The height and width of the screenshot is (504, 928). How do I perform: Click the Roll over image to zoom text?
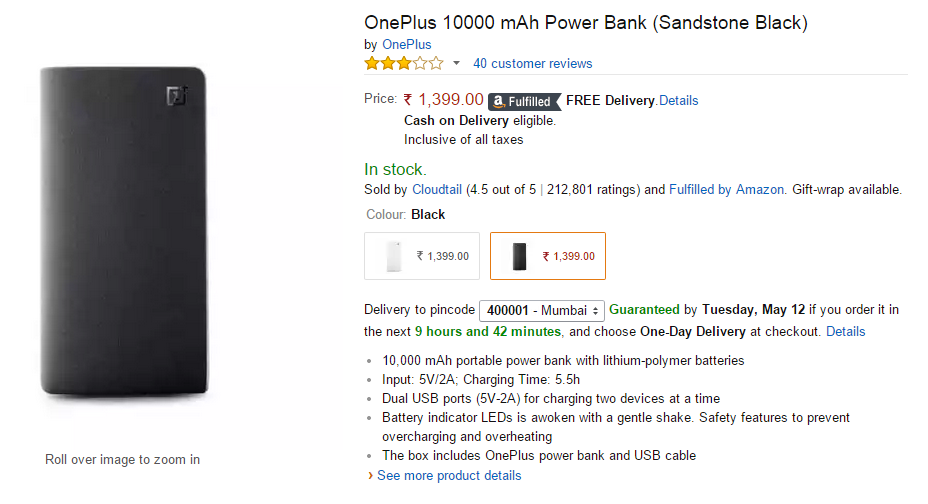point(122,460)
